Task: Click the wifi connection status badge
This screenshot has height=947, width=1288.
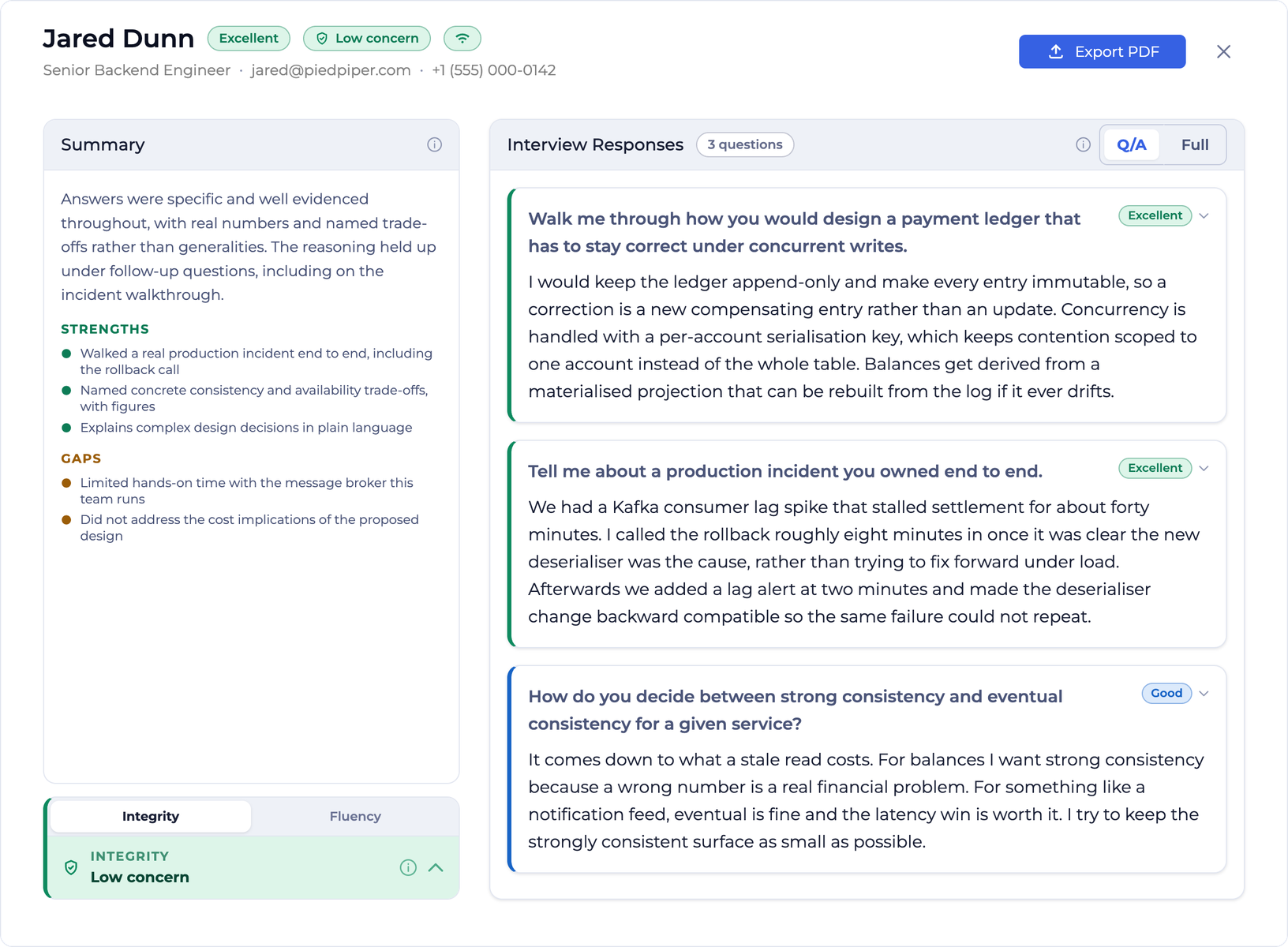Action: 462,38
